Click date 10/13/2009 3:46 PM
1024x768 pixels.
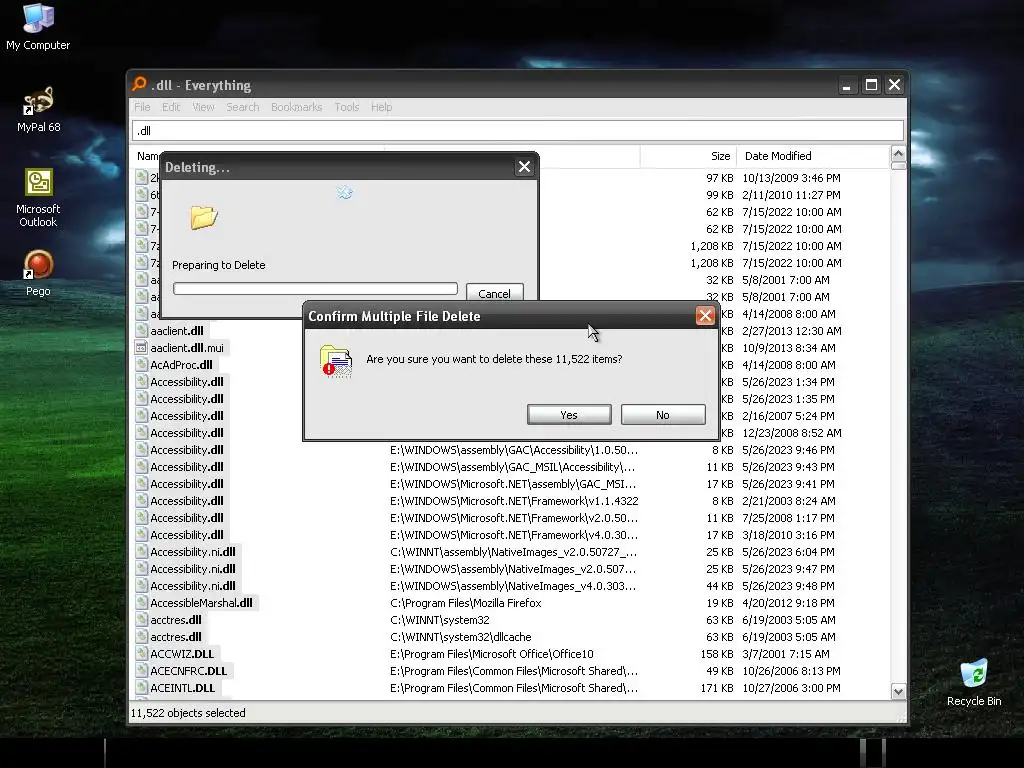click(792, 178)
